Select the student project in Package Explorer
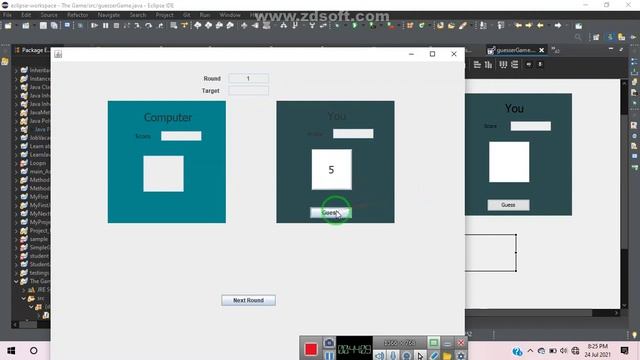 coord(39,256)
